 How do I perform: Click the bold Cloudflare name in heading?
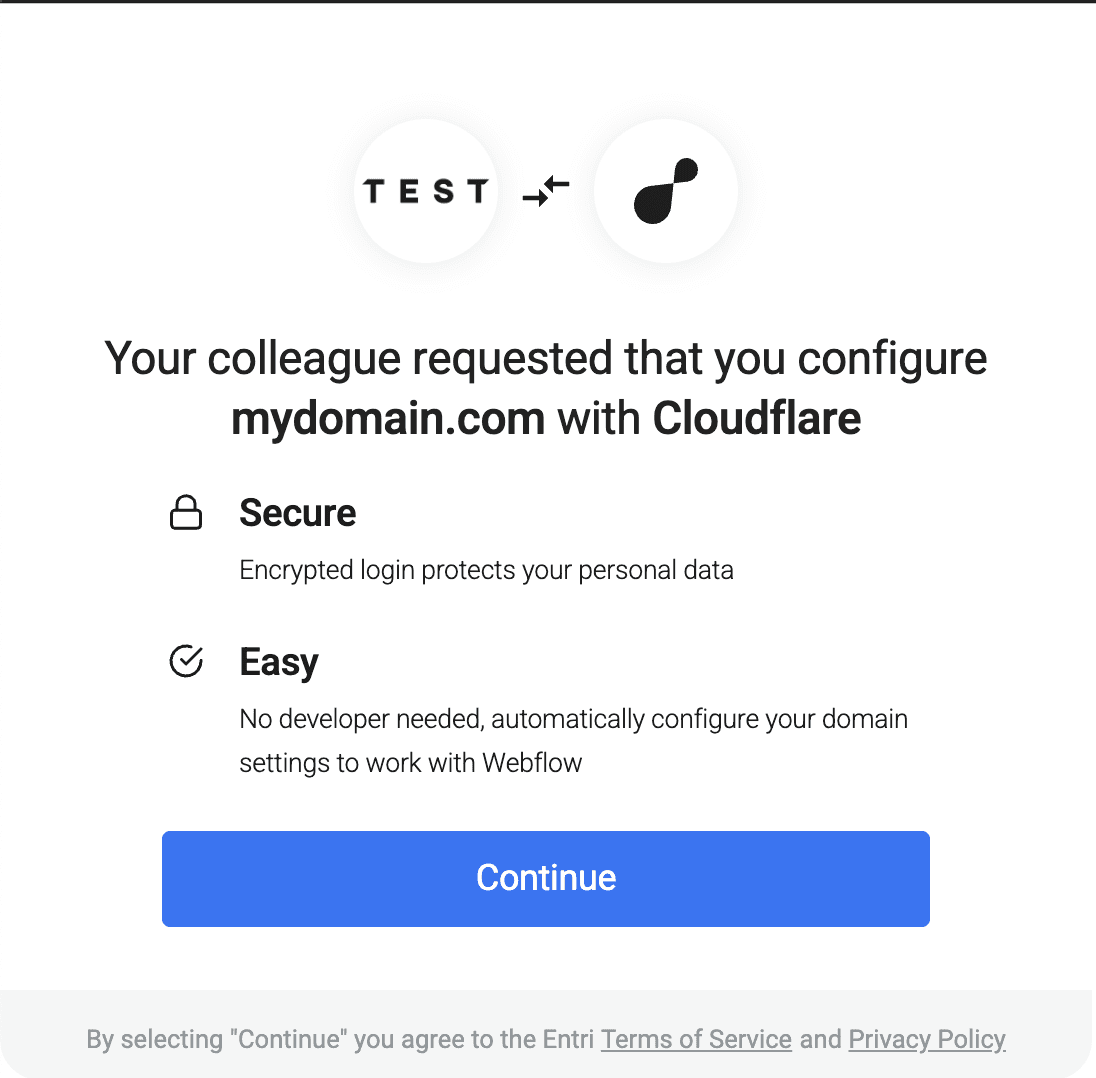[x=757, y=417]
